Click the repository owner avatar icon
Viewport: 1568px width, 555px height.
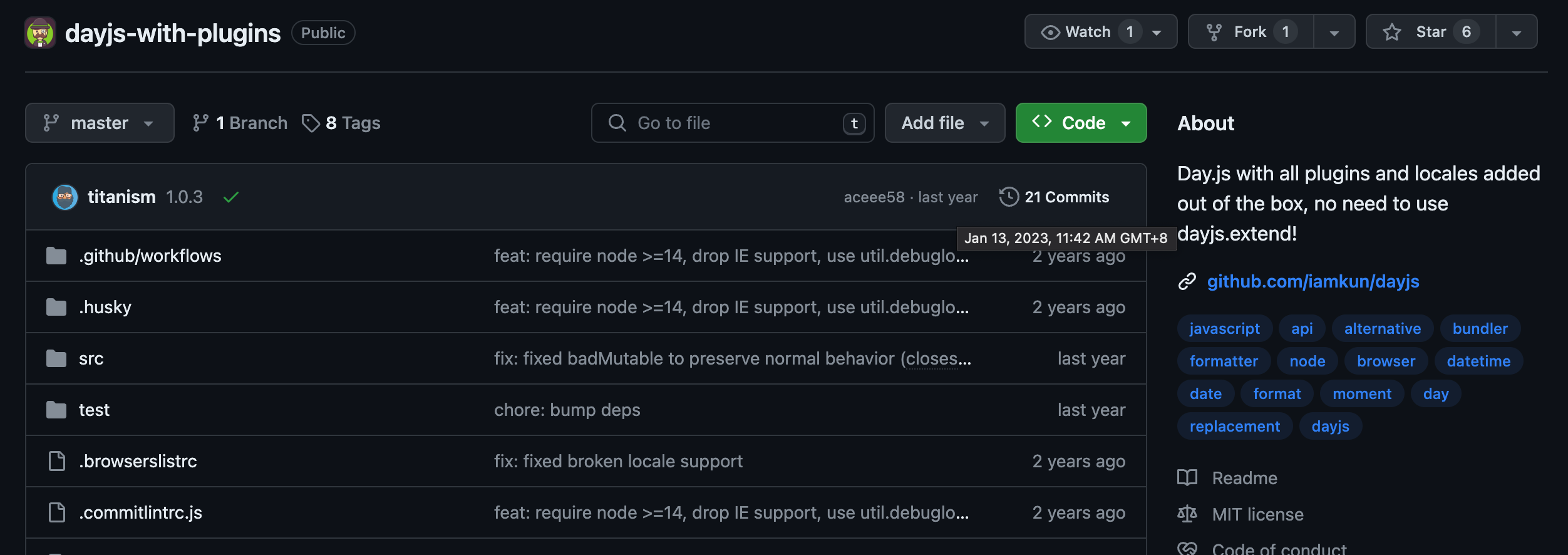40,33
